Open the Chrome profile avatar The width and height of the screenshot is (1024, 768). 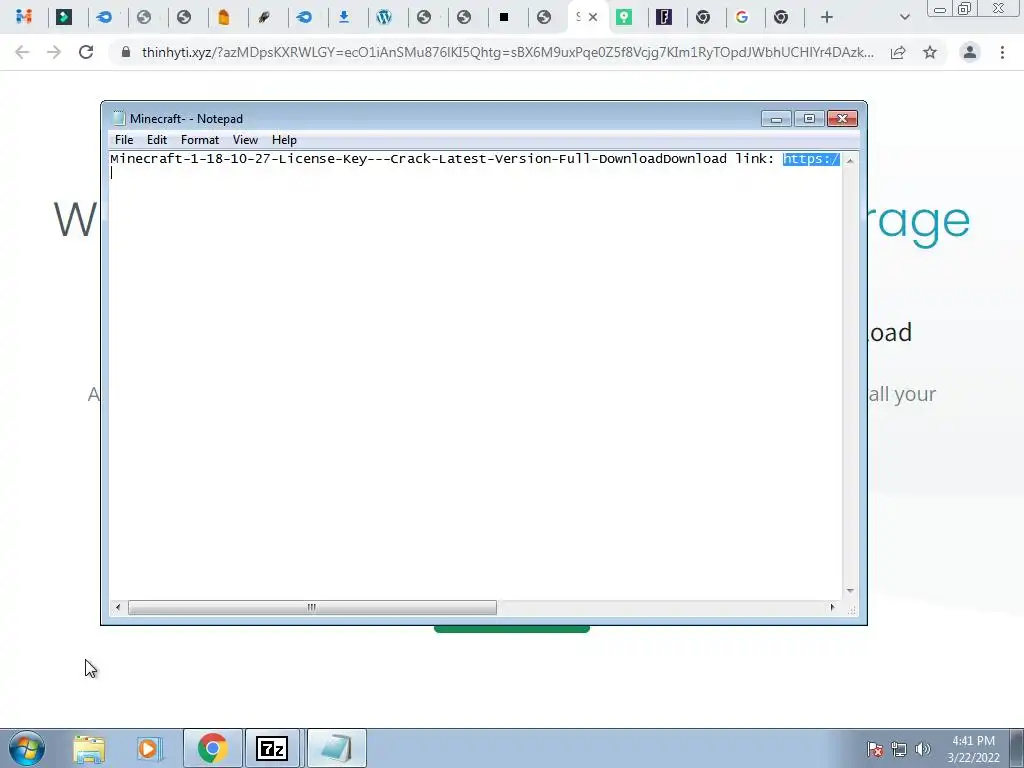tap(970, 52)
